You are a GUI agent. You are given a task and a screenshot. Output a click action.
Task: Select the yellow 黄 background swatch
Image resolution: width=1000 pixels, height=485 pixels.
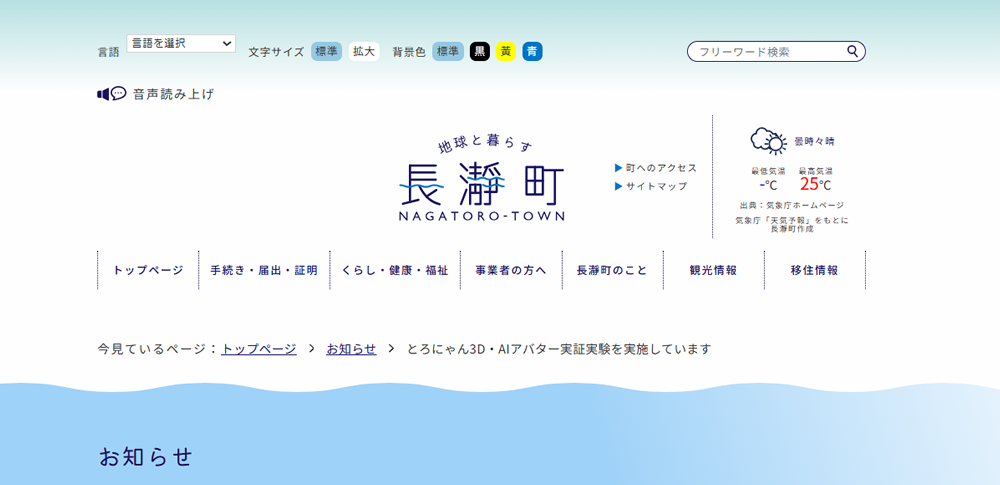[x=506, y=51]
